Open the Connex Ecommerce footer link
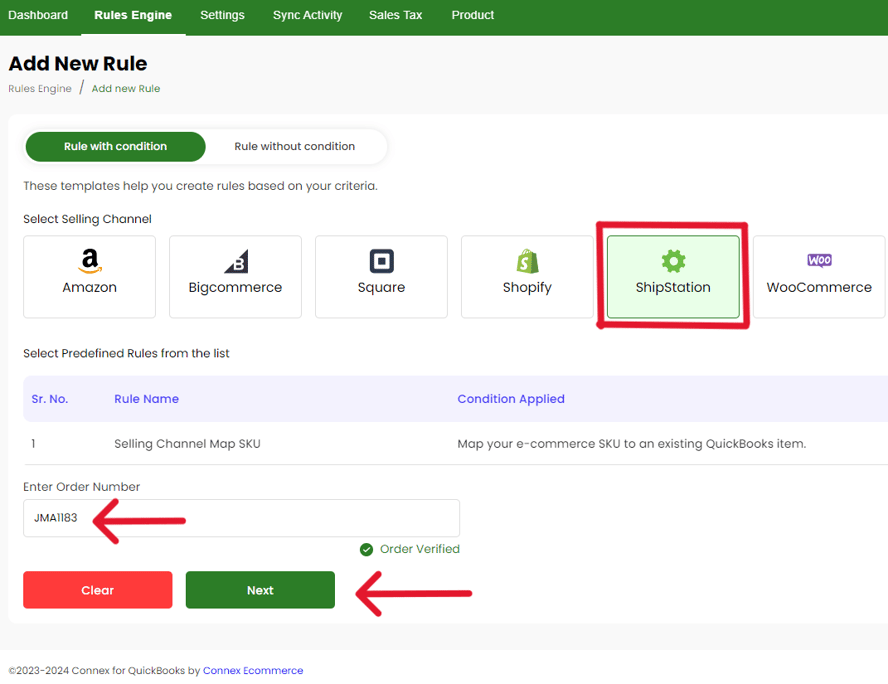The image size is (888, 684). [x=253, y=670]
